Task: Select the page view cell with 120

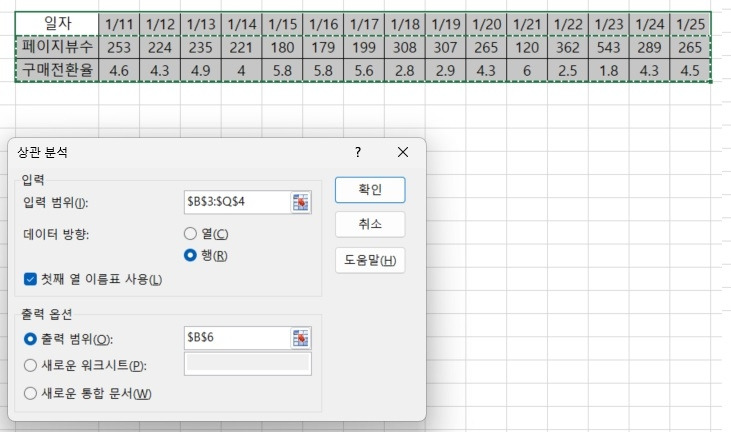Action: pyautogui.click(x=527, y=47)
